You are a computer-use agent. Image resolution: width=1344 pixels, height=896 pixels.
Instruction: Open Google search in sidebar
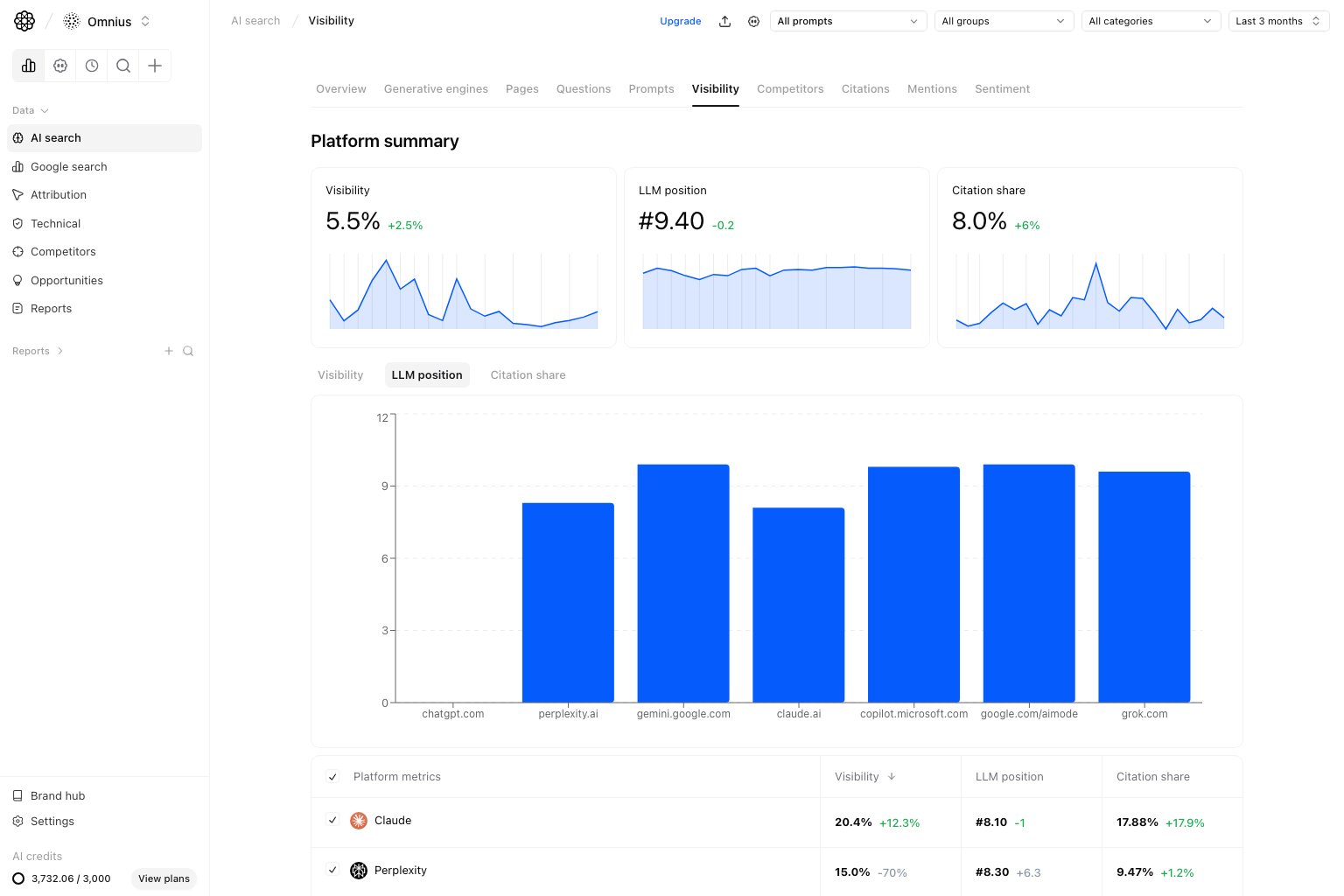point(104,167)
